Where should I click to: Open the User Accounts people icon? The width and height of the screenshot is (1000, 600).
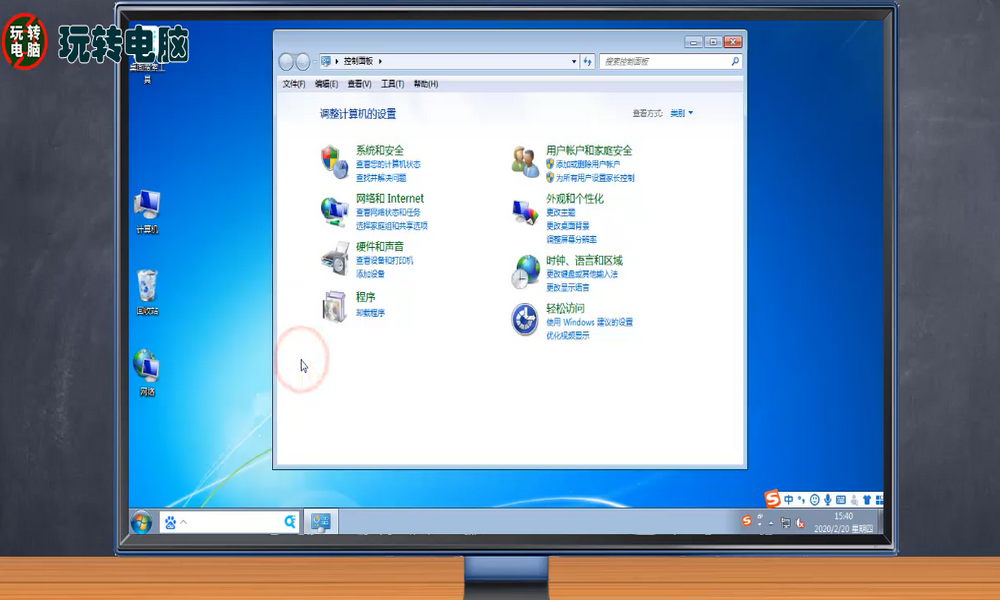click(x=526, y=161)
